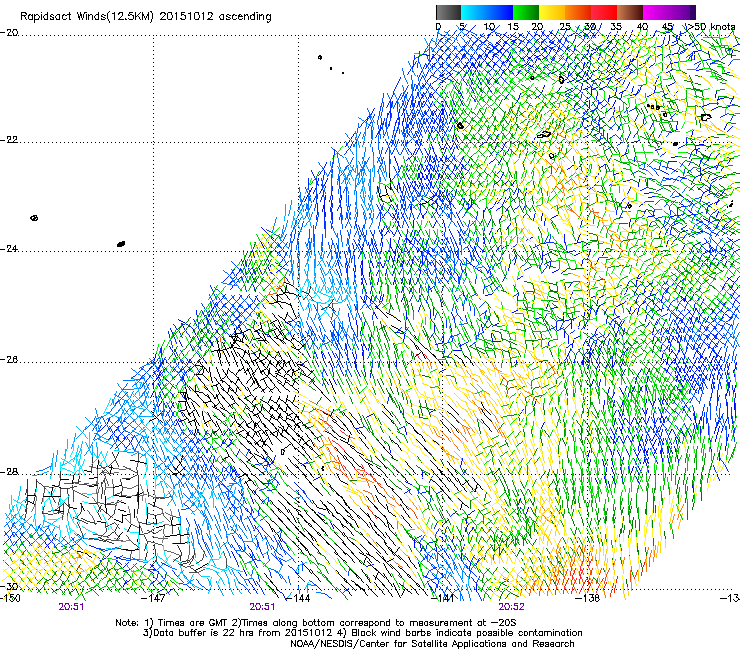This screenshot has height=650, width=740.
Task: Click the 'Data buffer is 22 hrs' note line
Action: [x=362, y=633]
